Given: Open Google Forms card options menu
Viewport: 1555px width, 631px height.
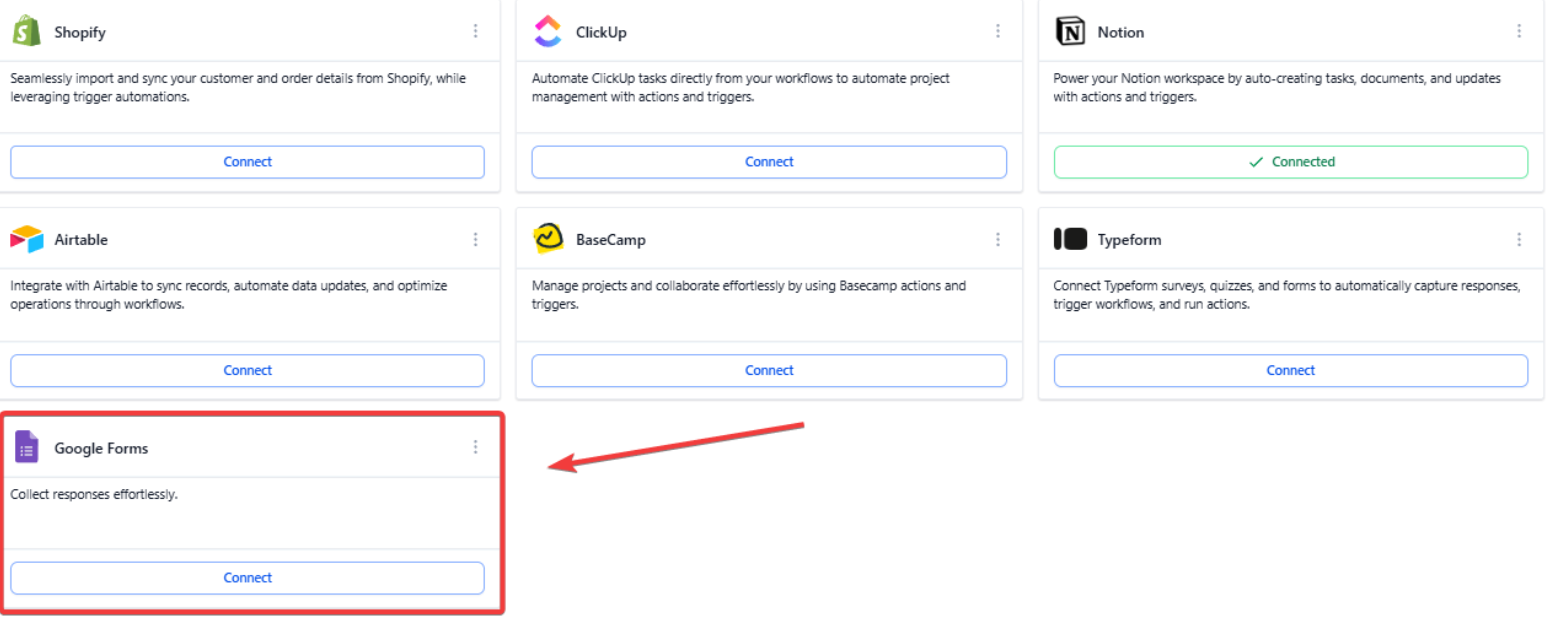Looking at the screenshot, I should coord(476,447).
